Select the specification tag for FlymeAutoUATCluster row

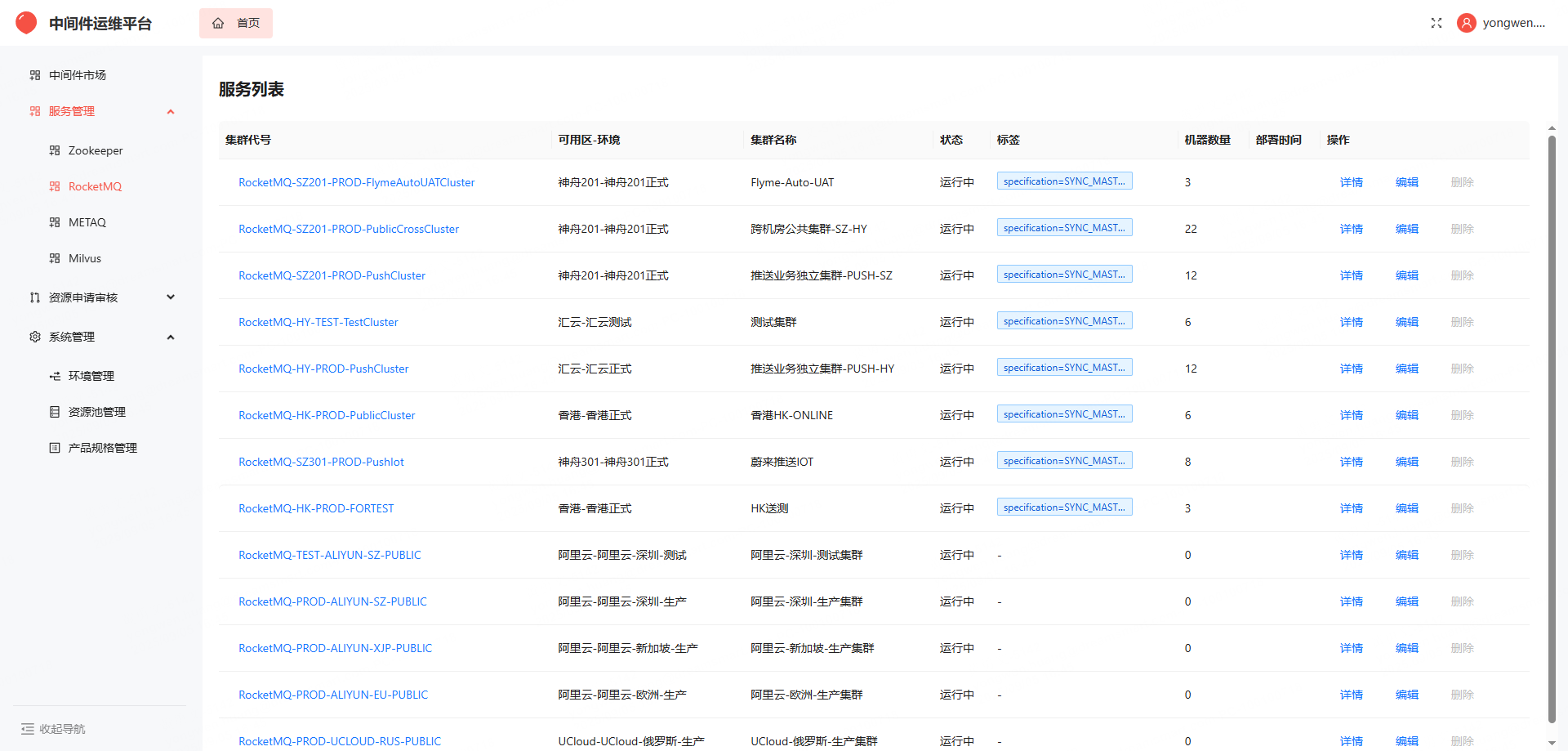pos(1064,180)
